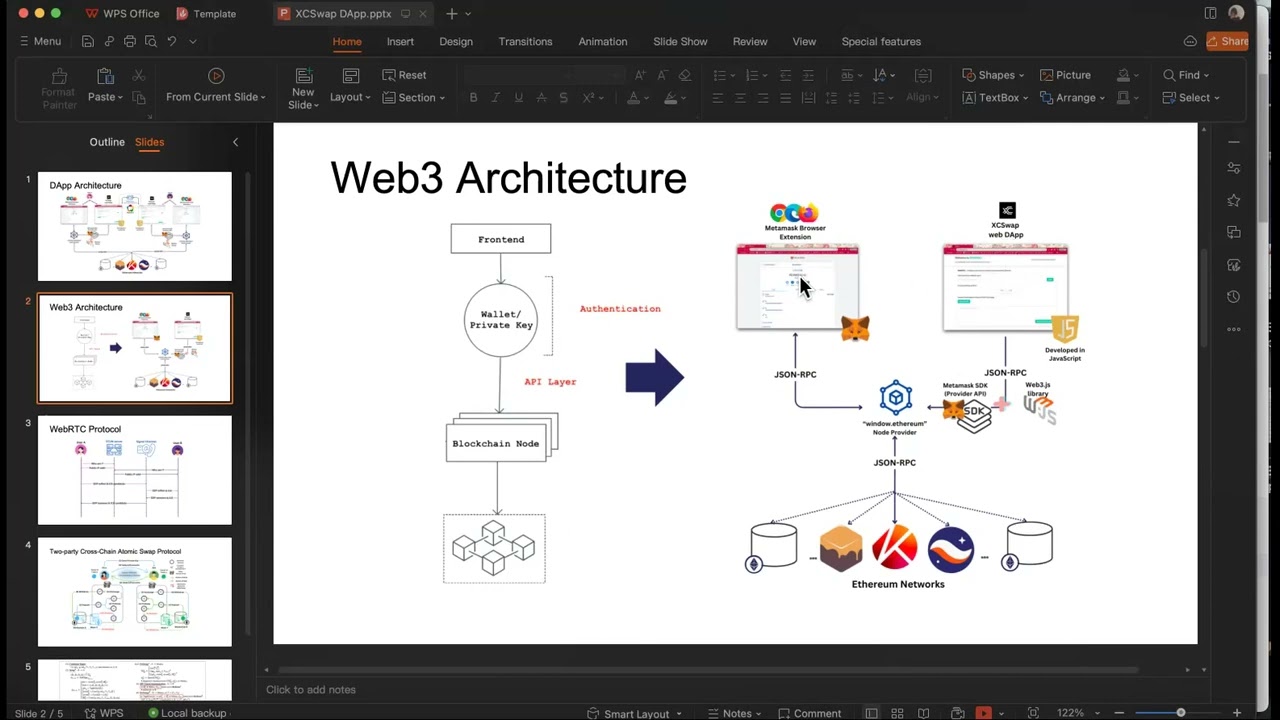Viewport: 1280px width, 720px height.
Task: Click the Undo arrow icon
Action: (x=172, y=41)
